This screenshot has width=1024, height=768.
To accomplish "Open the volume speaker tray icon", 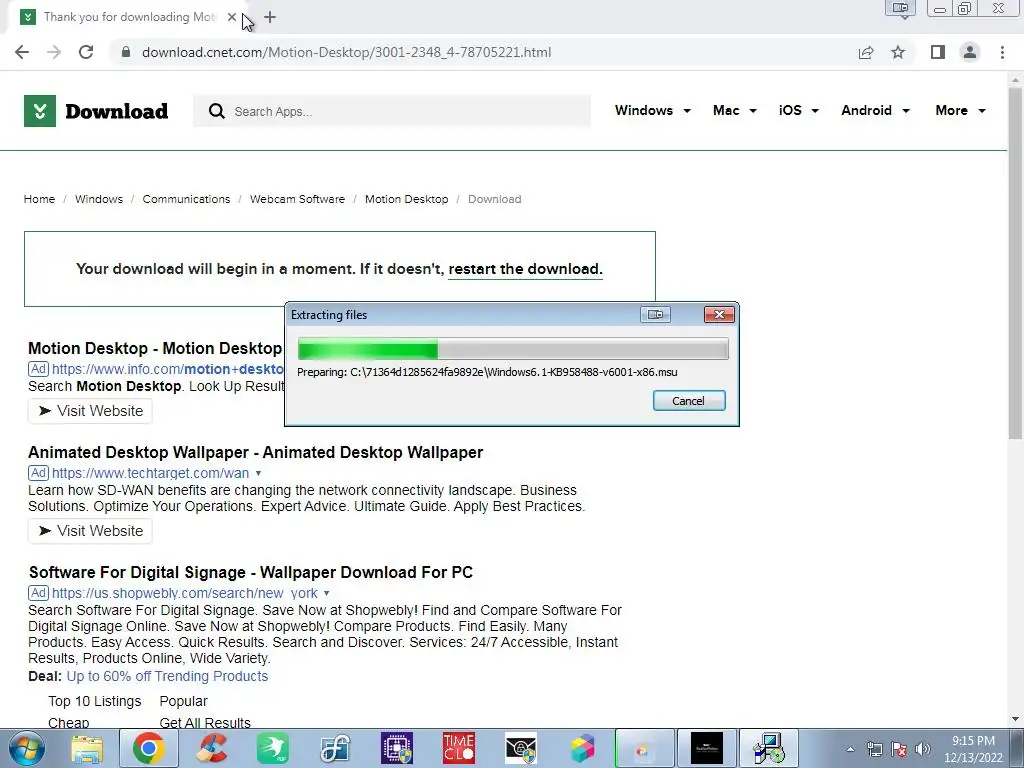I will (923, 749).
